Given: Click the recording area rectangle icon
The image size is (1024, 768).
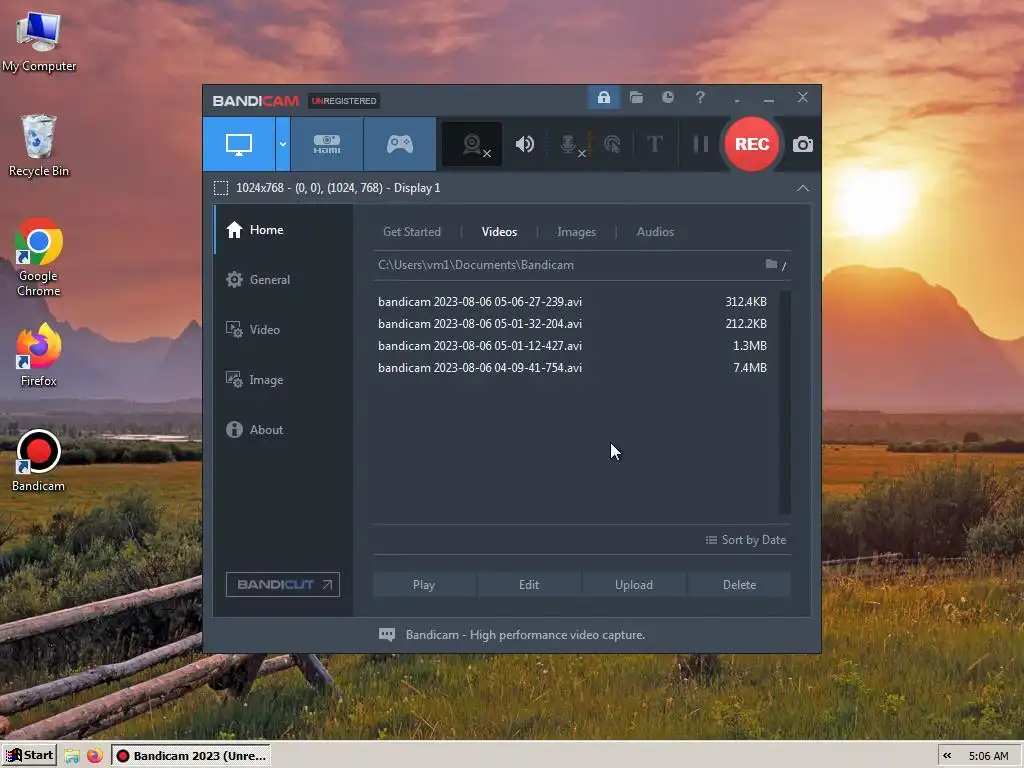Looking at the screenshot, I should coord(221,188).
